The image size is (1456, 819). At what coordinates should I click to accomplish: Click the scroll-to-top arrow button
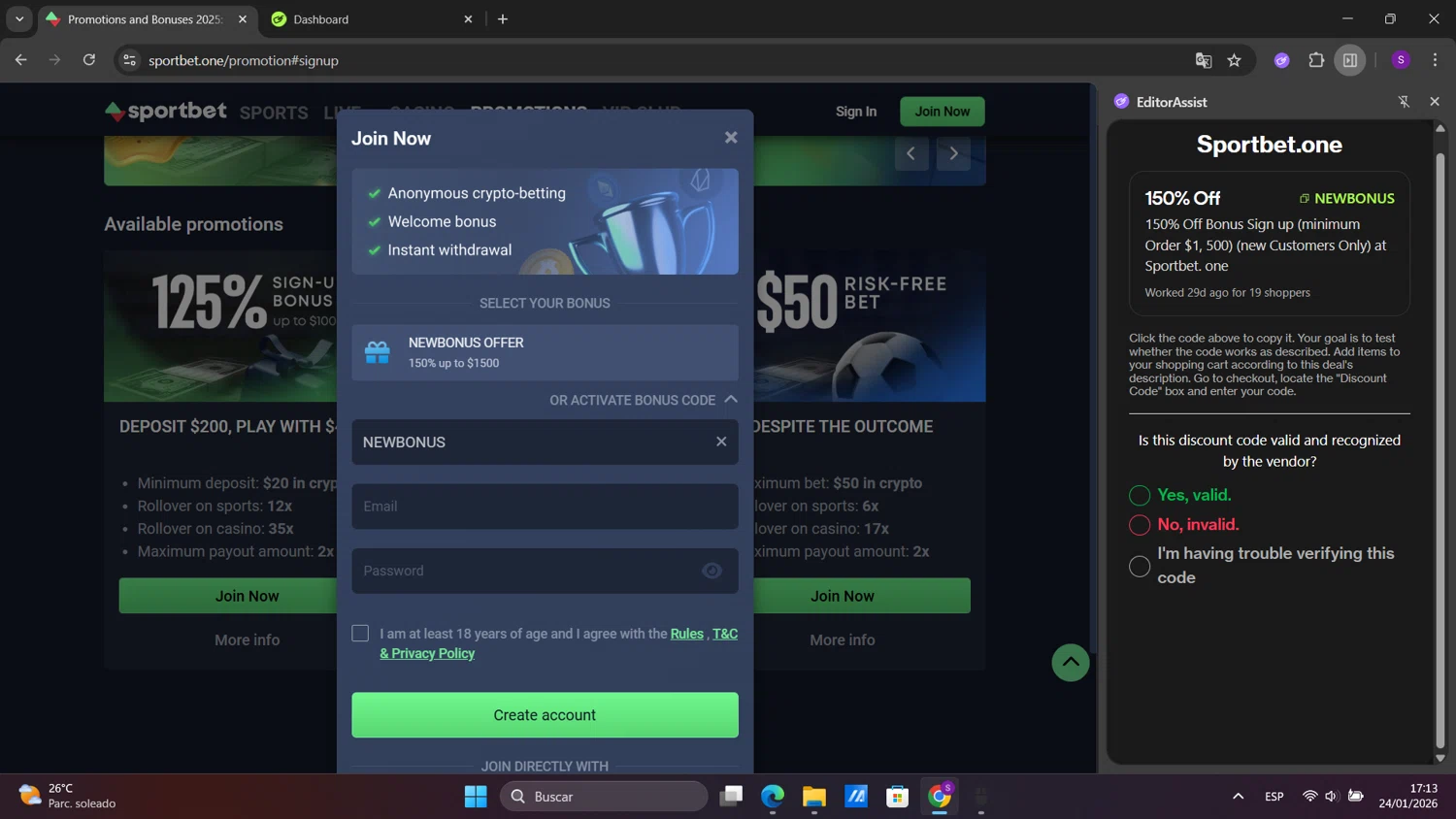(x=1071, y=663)
